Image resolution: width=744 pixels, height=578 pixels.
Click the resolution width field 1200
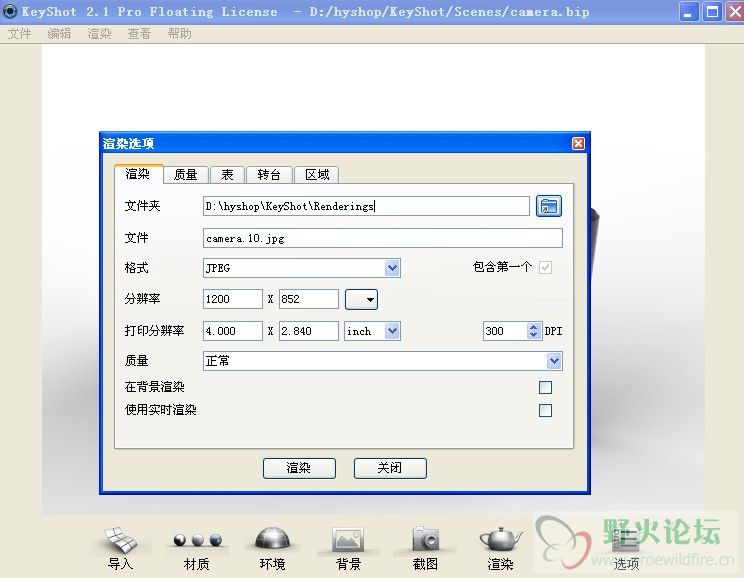coord(232,299)
